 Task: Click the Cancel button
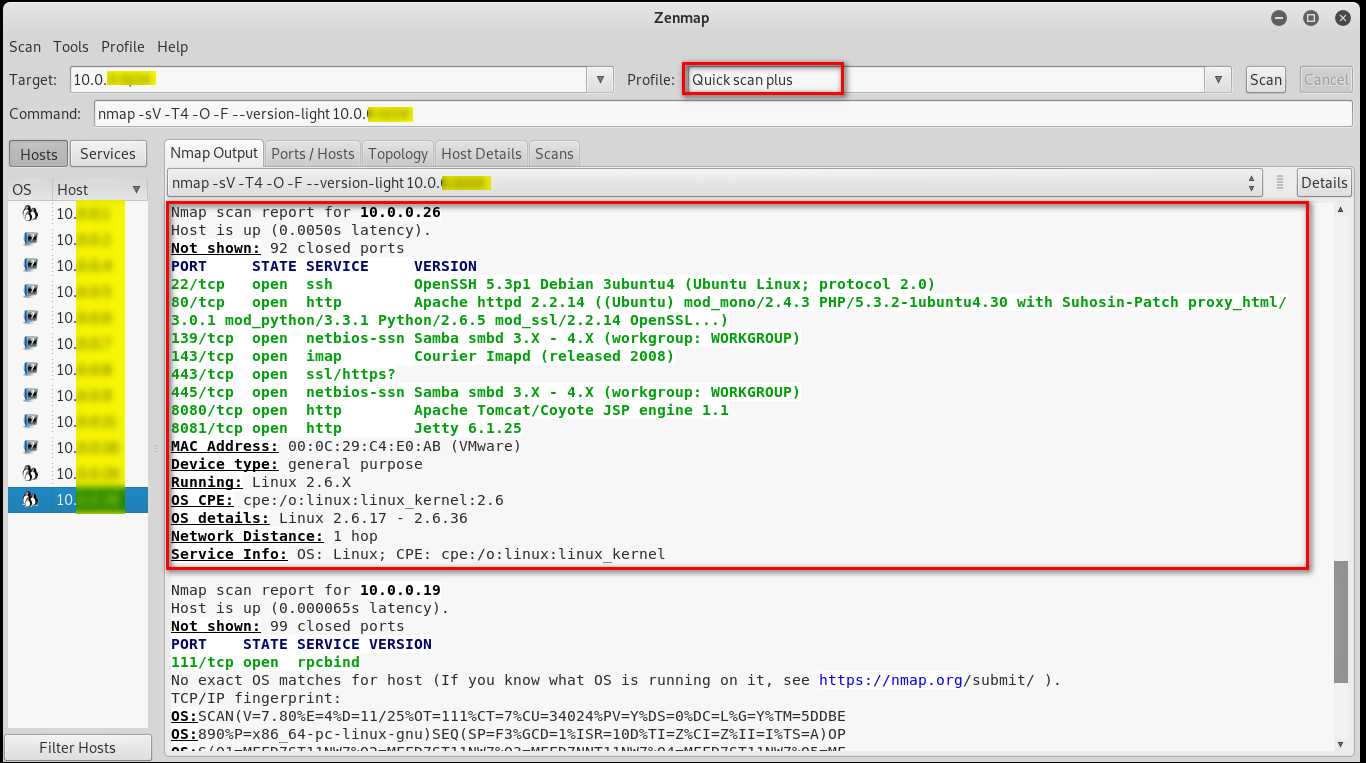pos(1326,80)
